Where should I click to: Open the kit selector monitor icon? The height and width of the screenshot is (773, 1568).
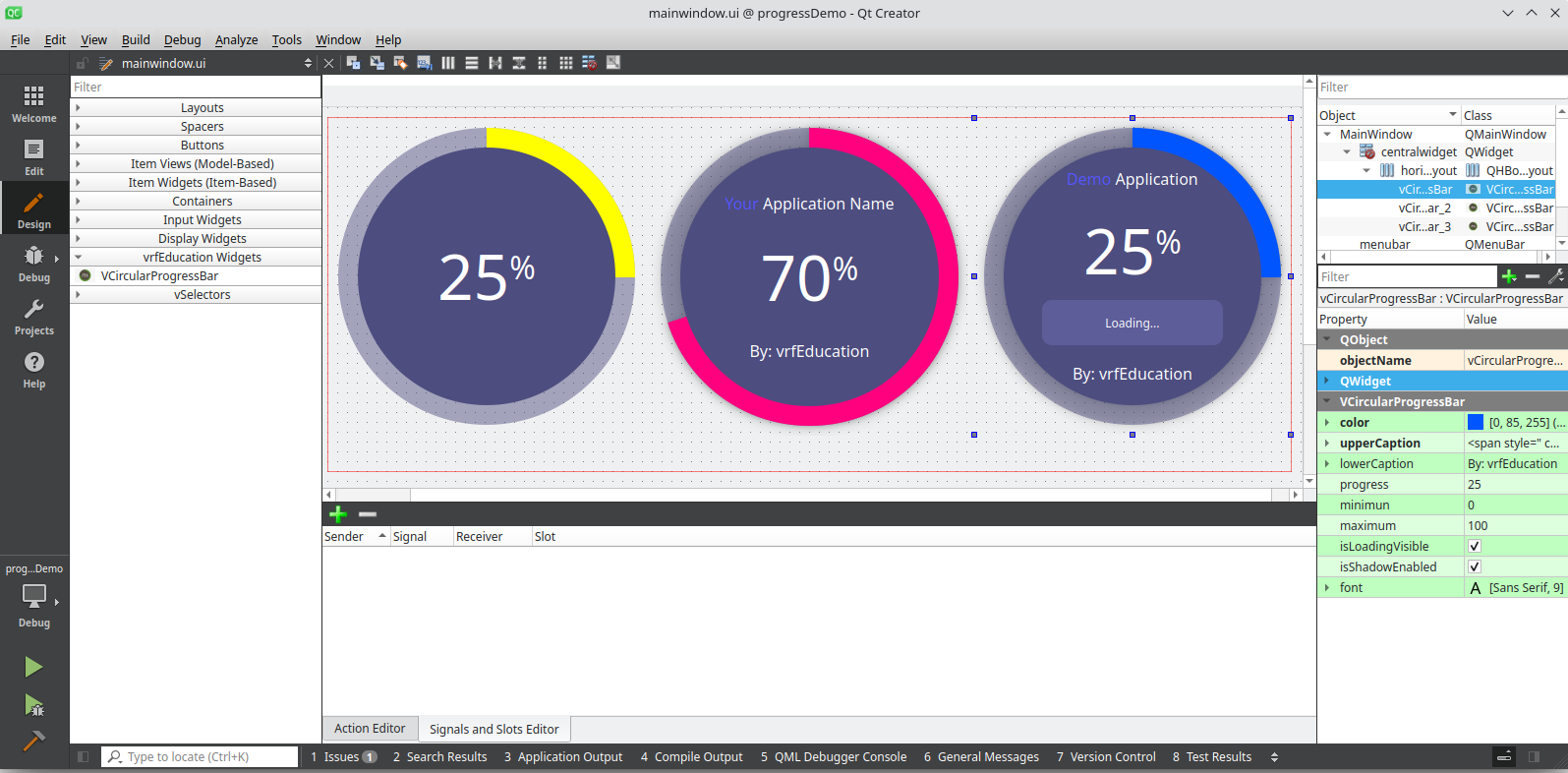(x=34, y=596)
